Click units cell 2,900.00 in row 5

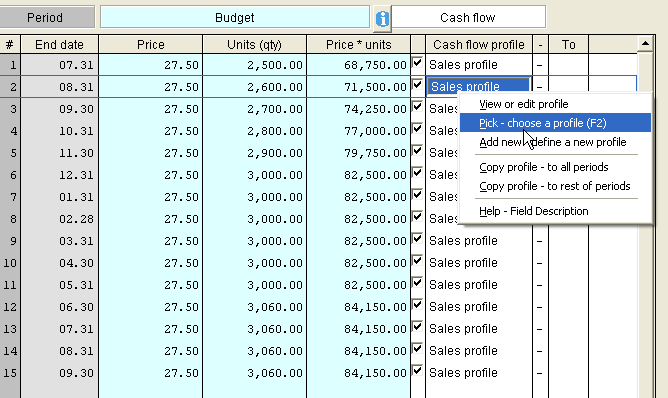point(254,153)
